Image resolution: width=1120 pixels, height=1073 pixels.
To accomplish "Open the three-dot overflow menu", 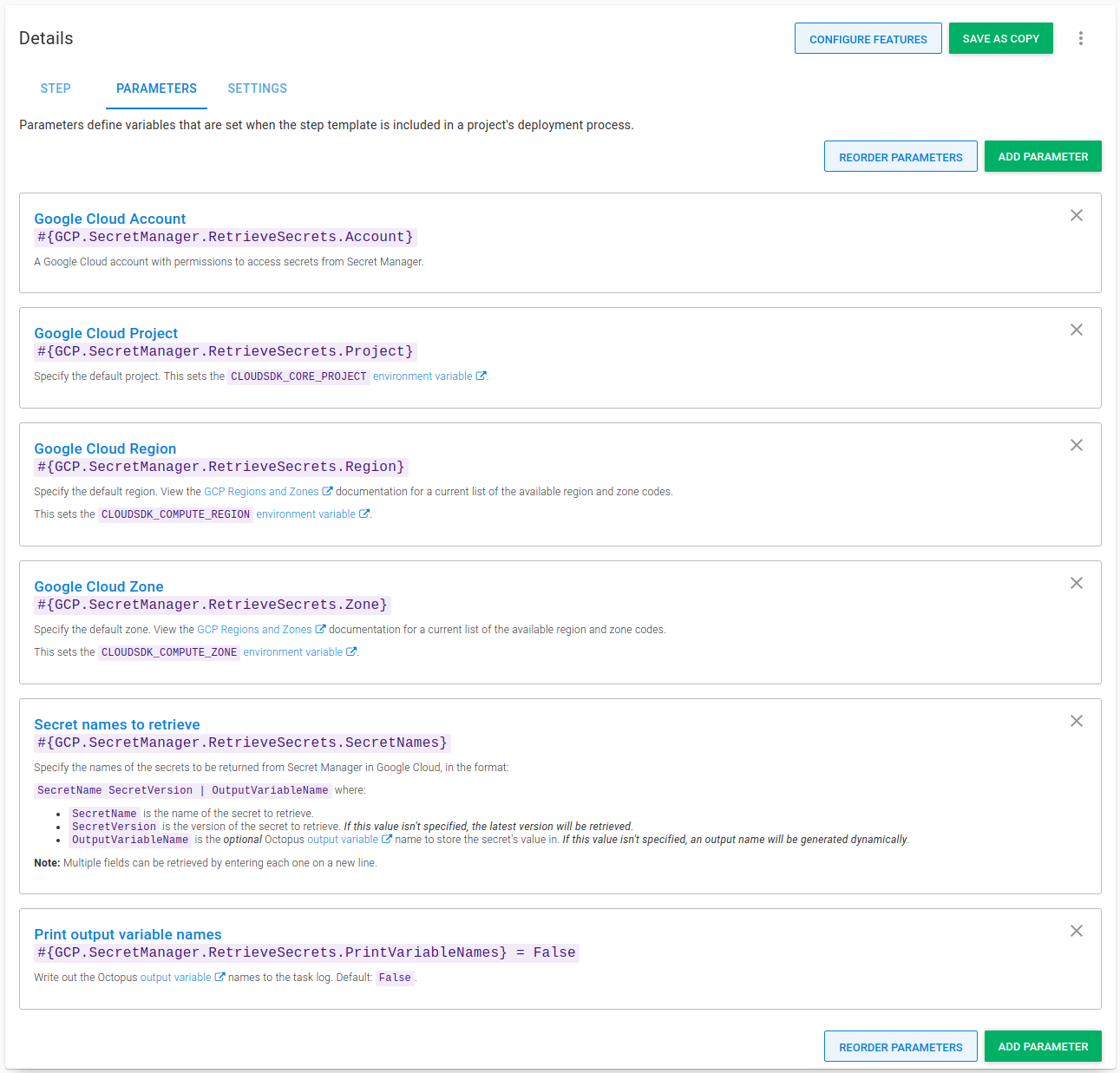I will pos(1080,38).
